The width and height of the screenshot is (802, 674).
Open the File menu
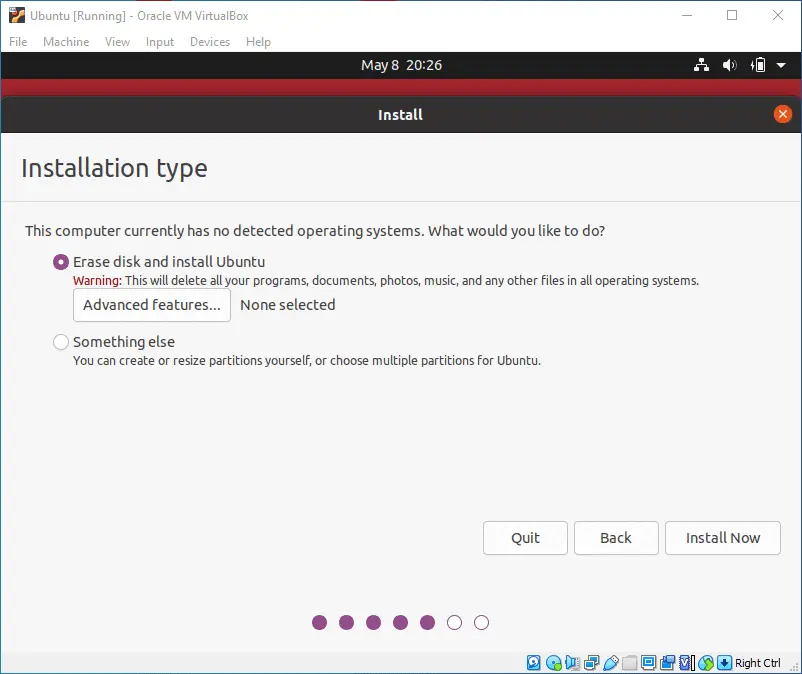(x=18, y=42)
